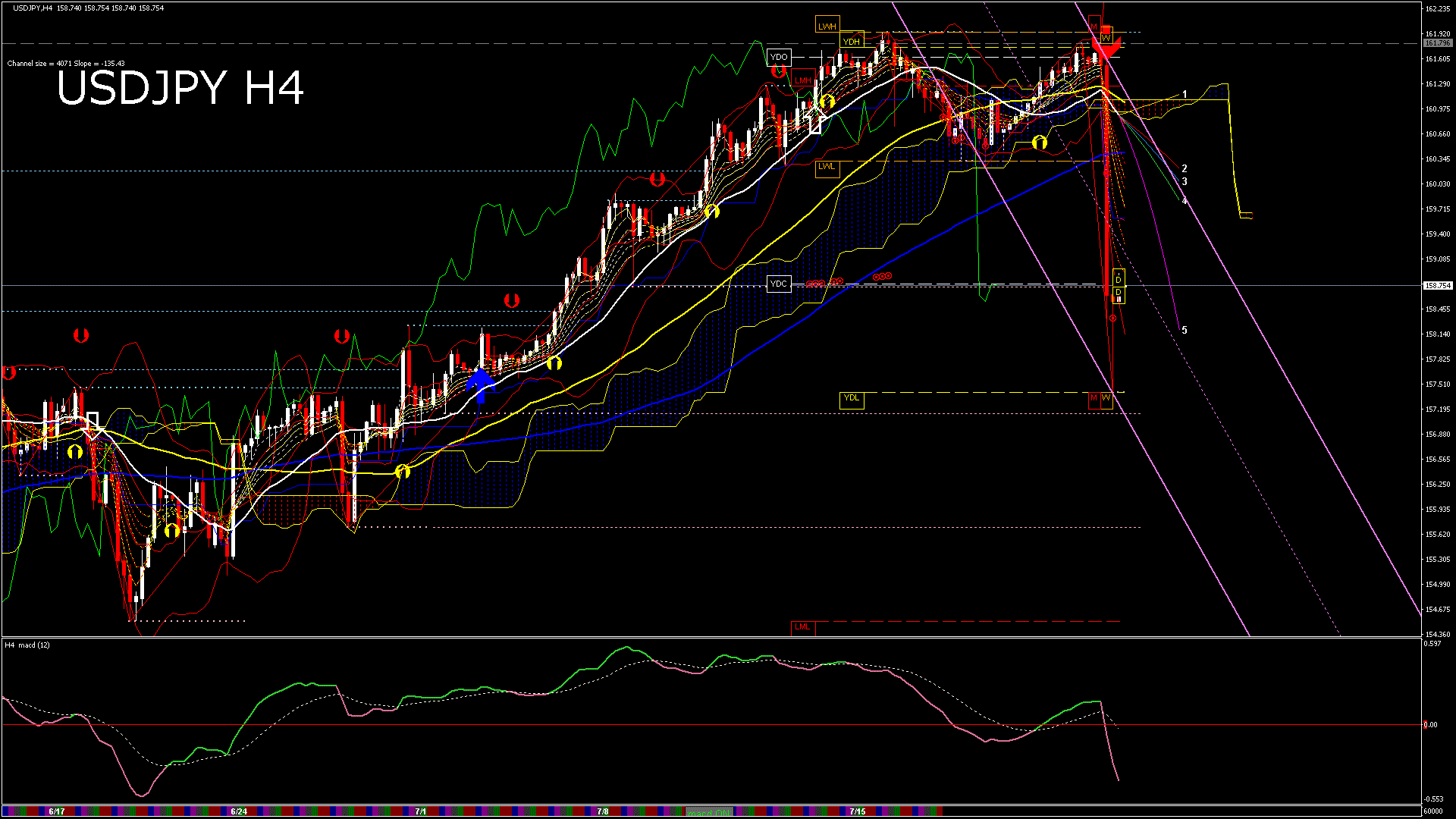Select the orange LWH level label
Viewport: 1456px width, 819px height.
click(x=827, y=27)
